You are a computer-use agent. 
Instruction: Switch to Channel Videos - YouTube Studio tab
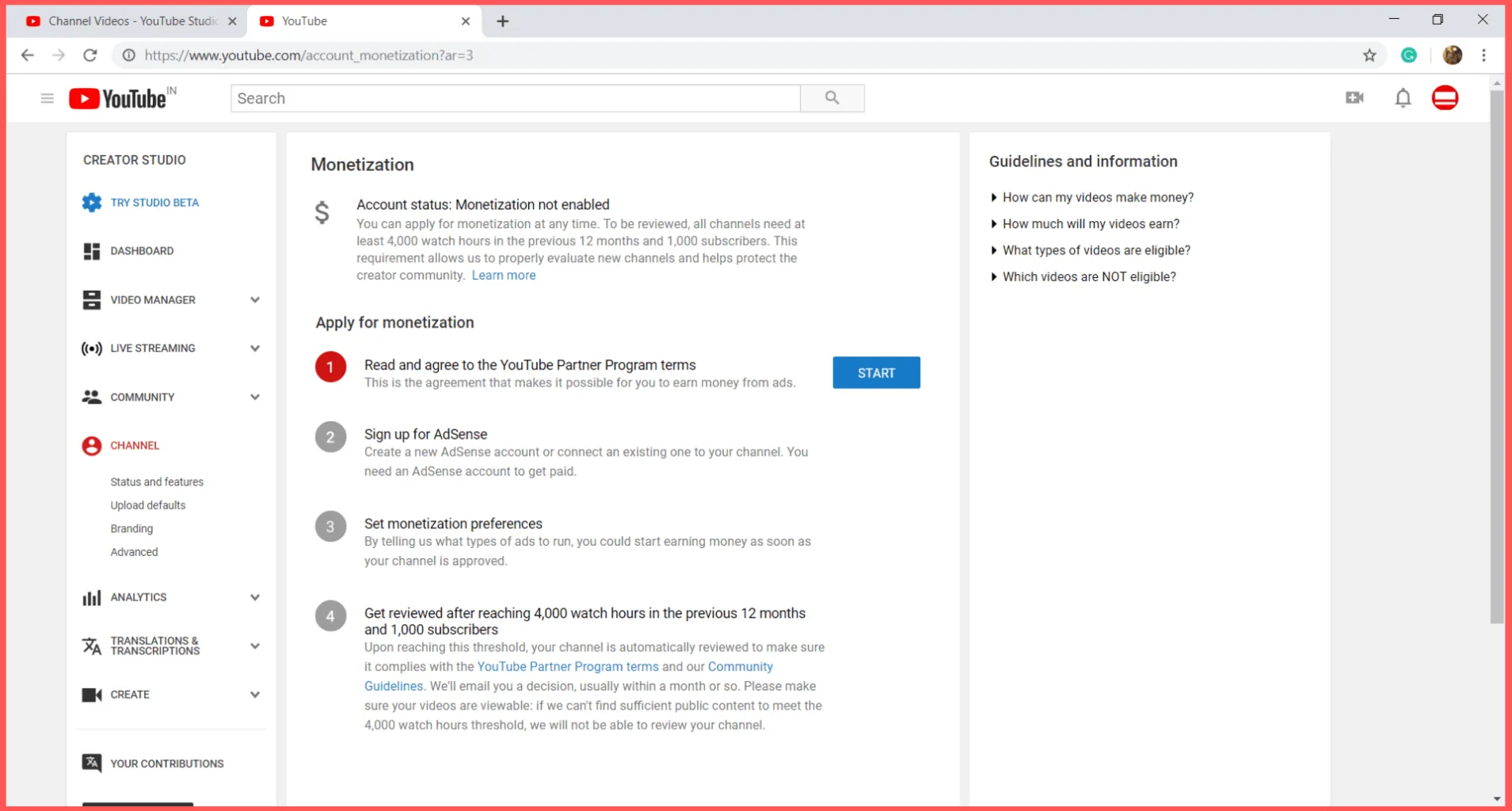[127, 21]
